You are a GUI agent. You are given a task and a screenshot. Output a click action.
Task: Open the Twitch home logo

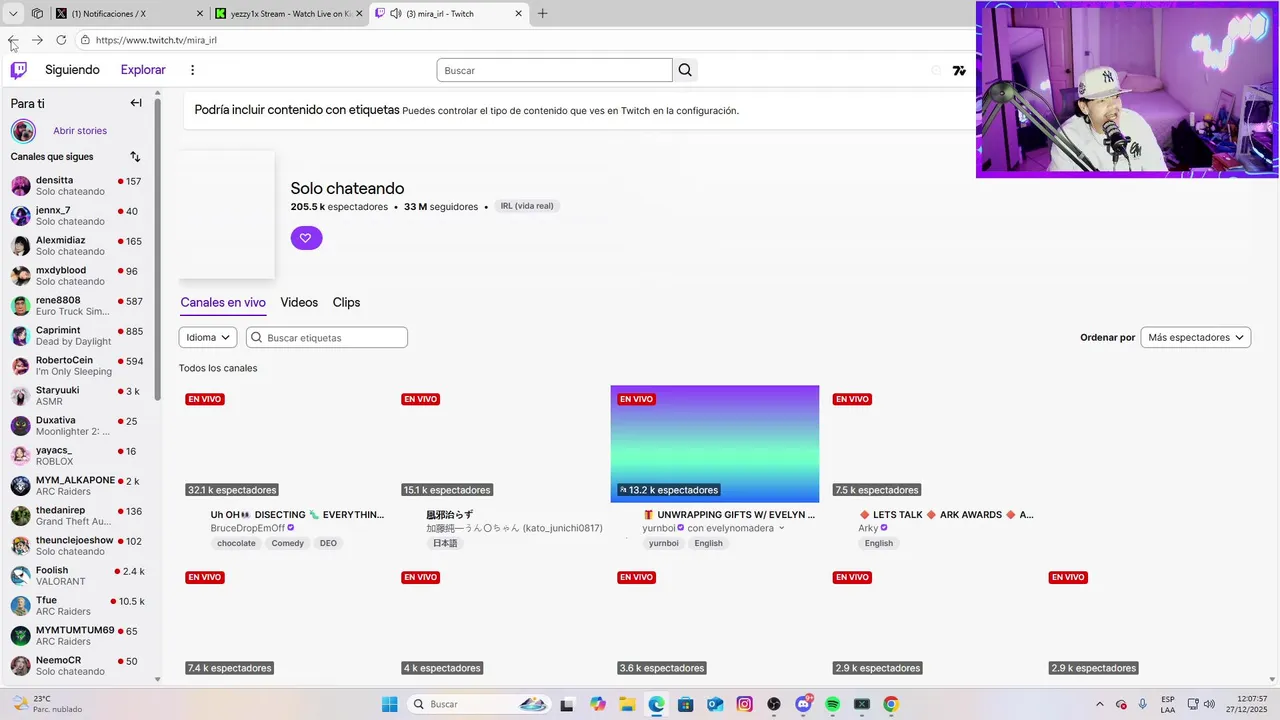pos(19,70)
